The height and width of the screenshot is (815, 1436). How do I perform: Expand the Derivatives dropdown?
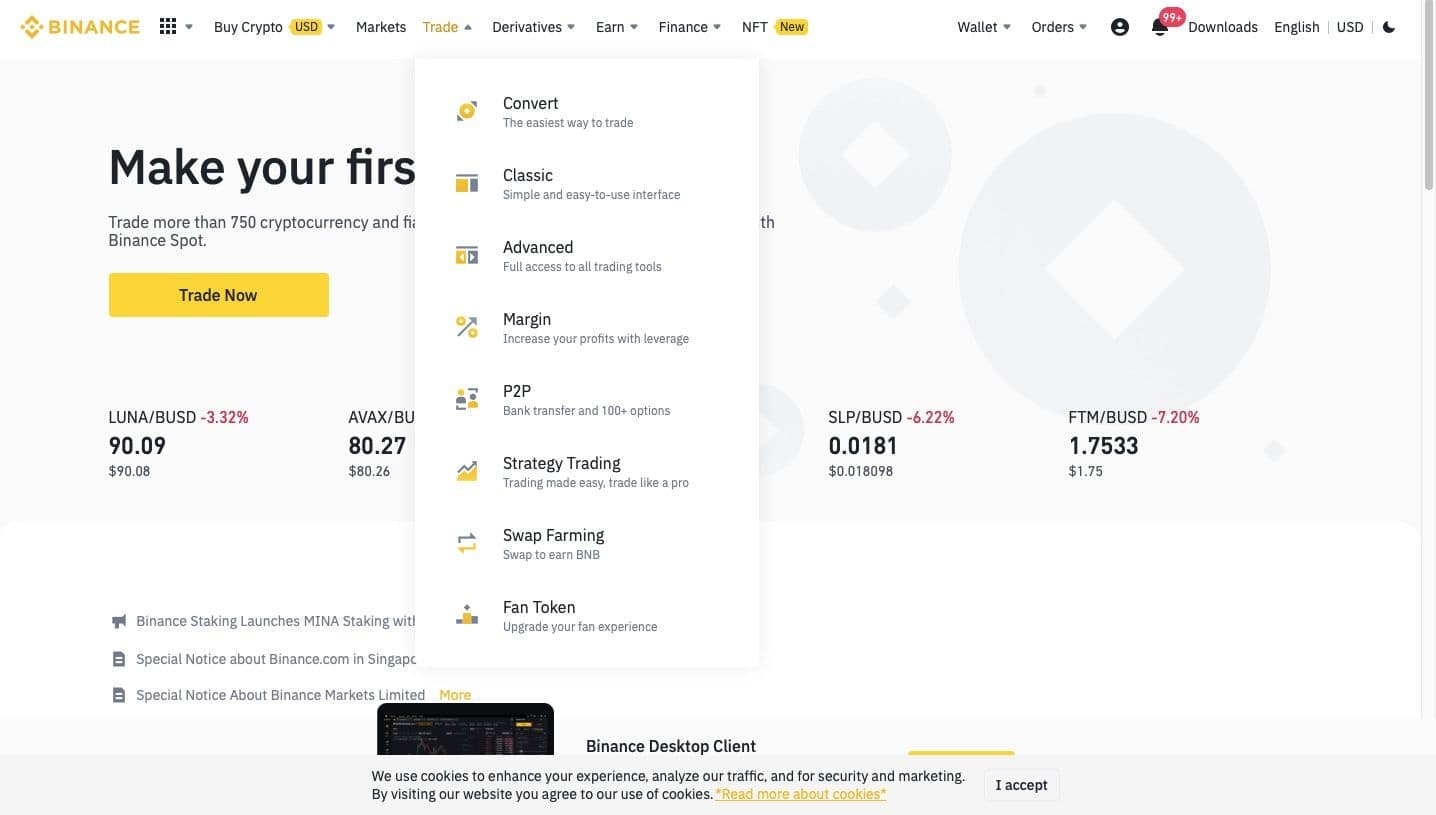pyautogui.click(x=533, y=27)
